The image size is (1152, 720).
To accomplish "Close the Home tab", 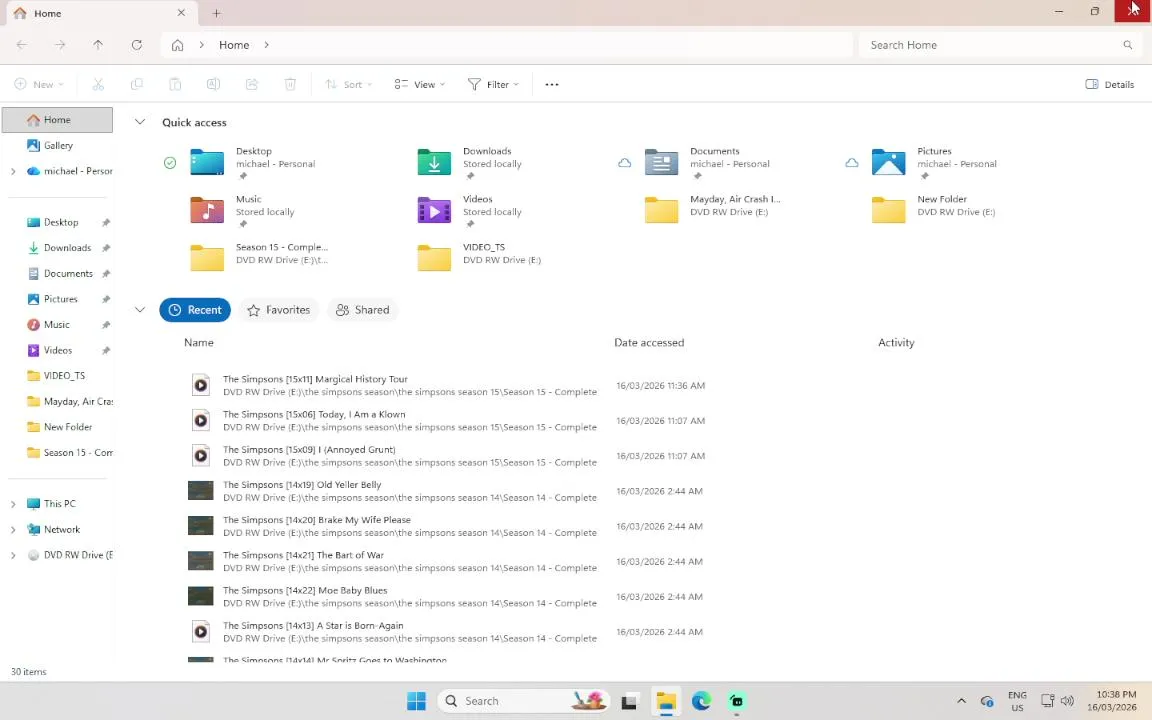I will 181,13.
